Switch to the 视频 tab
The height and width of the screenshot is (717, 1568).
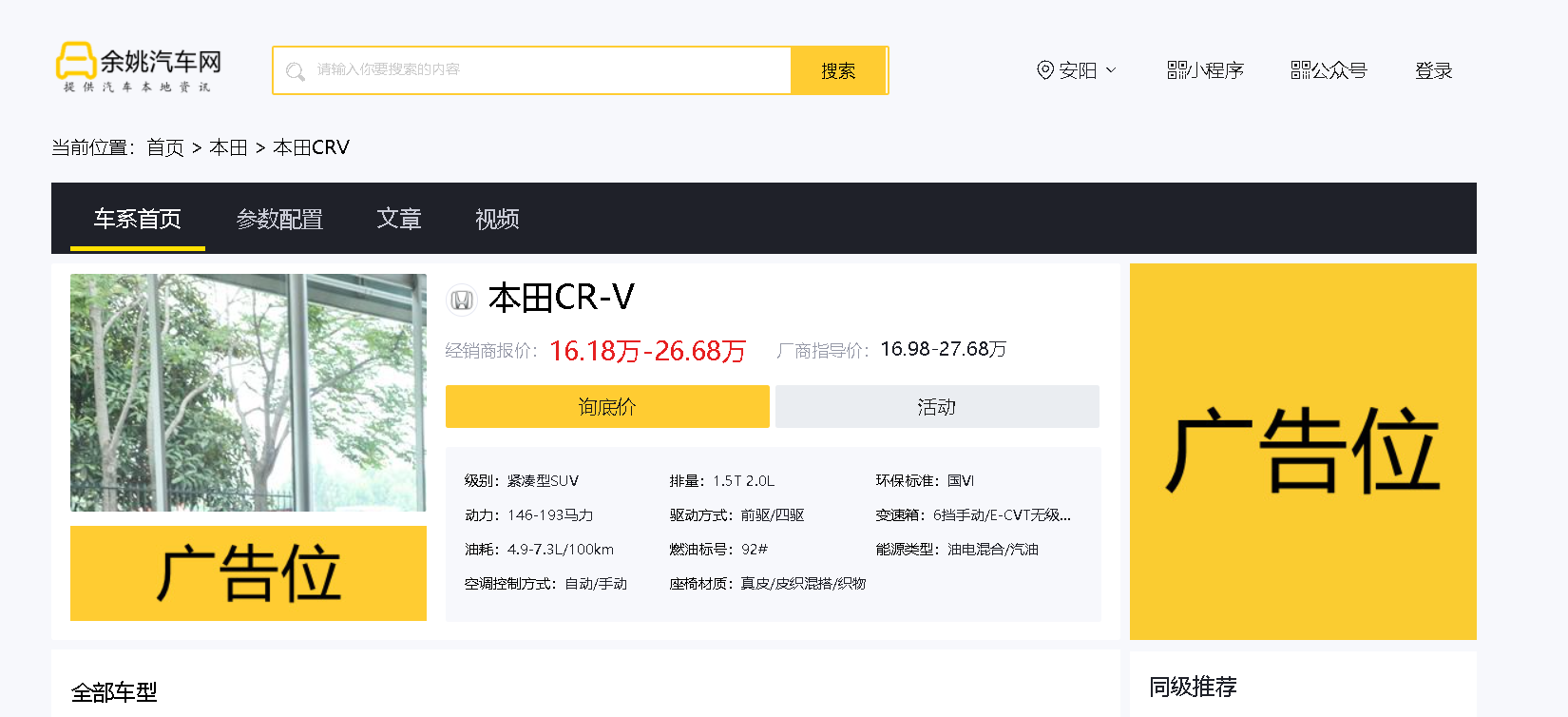497,219
